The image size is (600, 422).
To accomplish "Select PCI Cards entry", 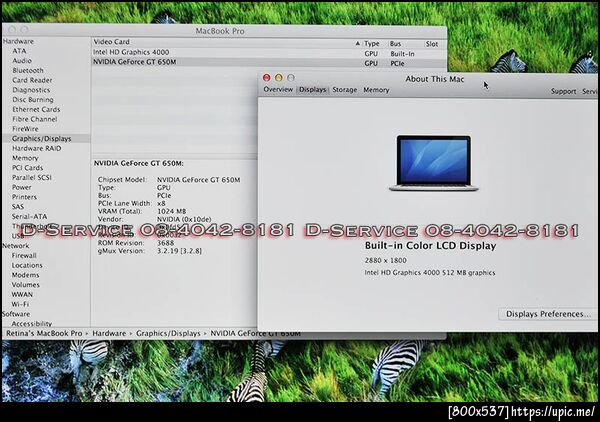I will pyautogui.click(x=27, y=168).
